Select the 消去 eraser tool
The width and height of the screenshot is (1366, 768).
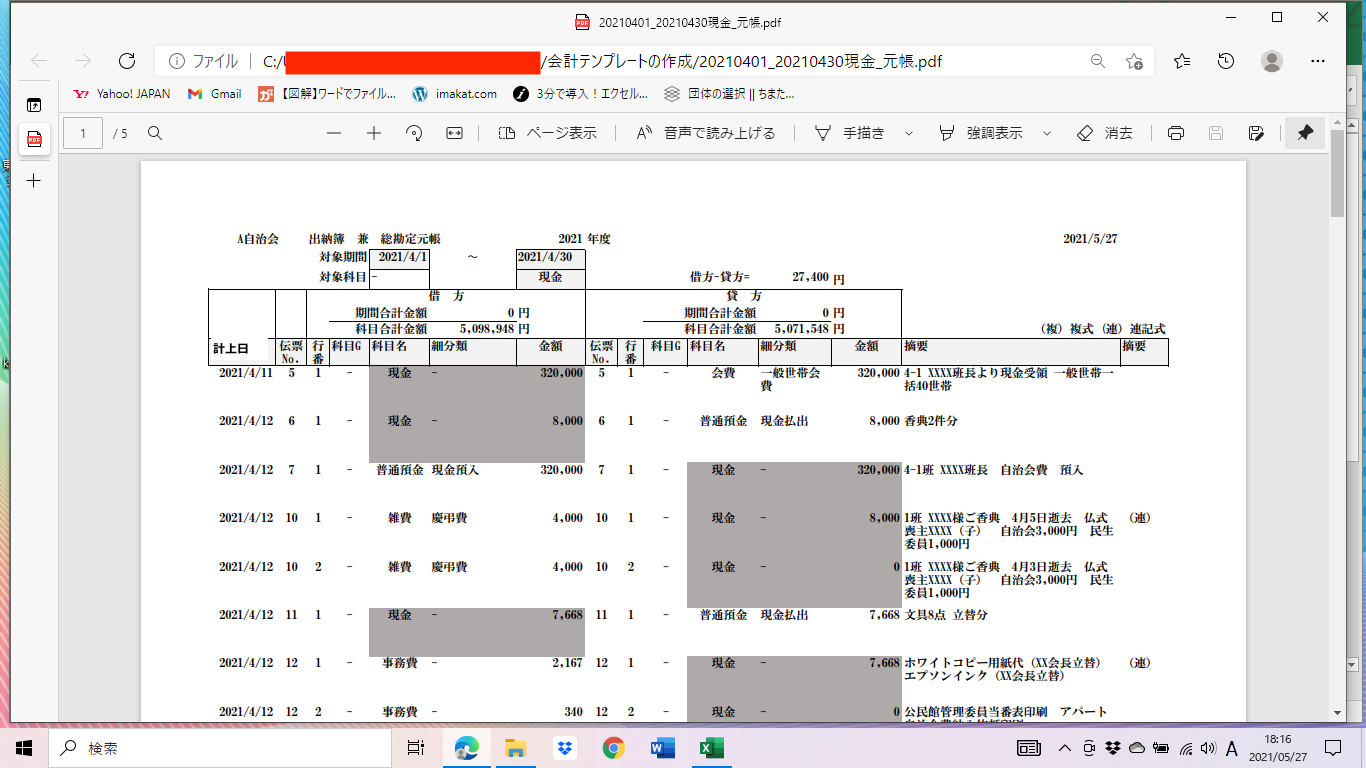1105,133
